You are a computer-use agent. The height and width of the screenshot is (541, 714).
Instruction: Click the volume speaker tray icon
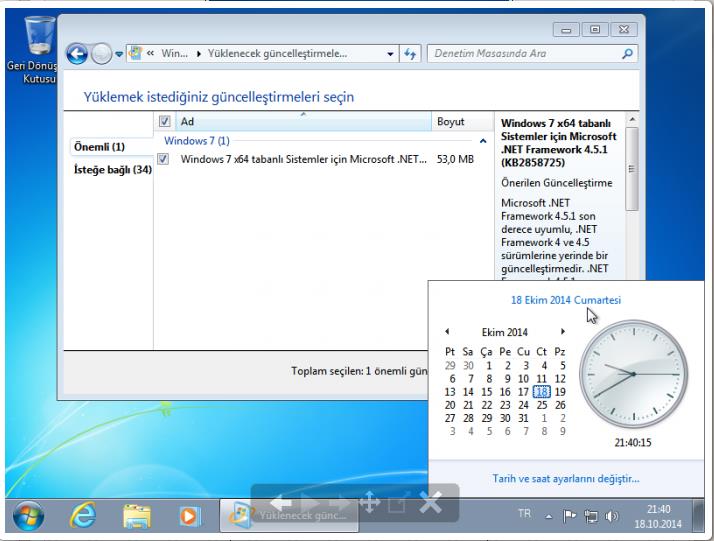coord(612,516)
